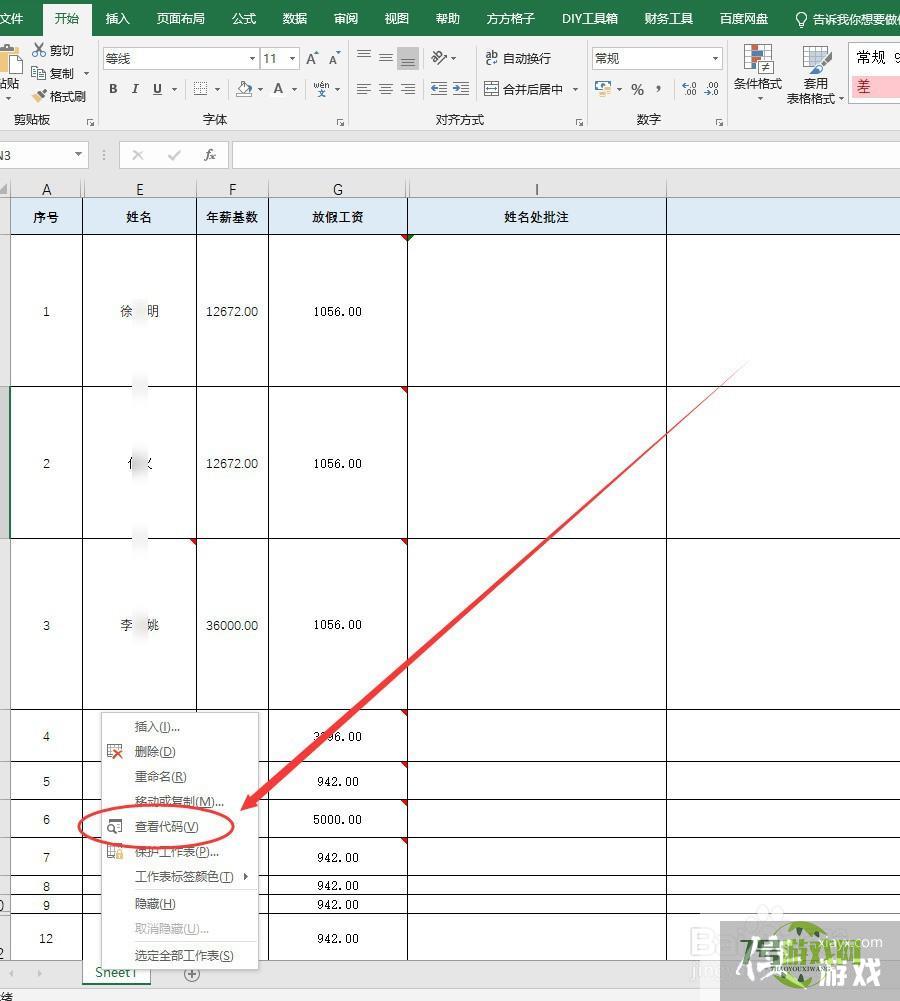Viewport: 900px width, 1001px height.
Task: Apply comma style
Action: (x=659, y=89)
